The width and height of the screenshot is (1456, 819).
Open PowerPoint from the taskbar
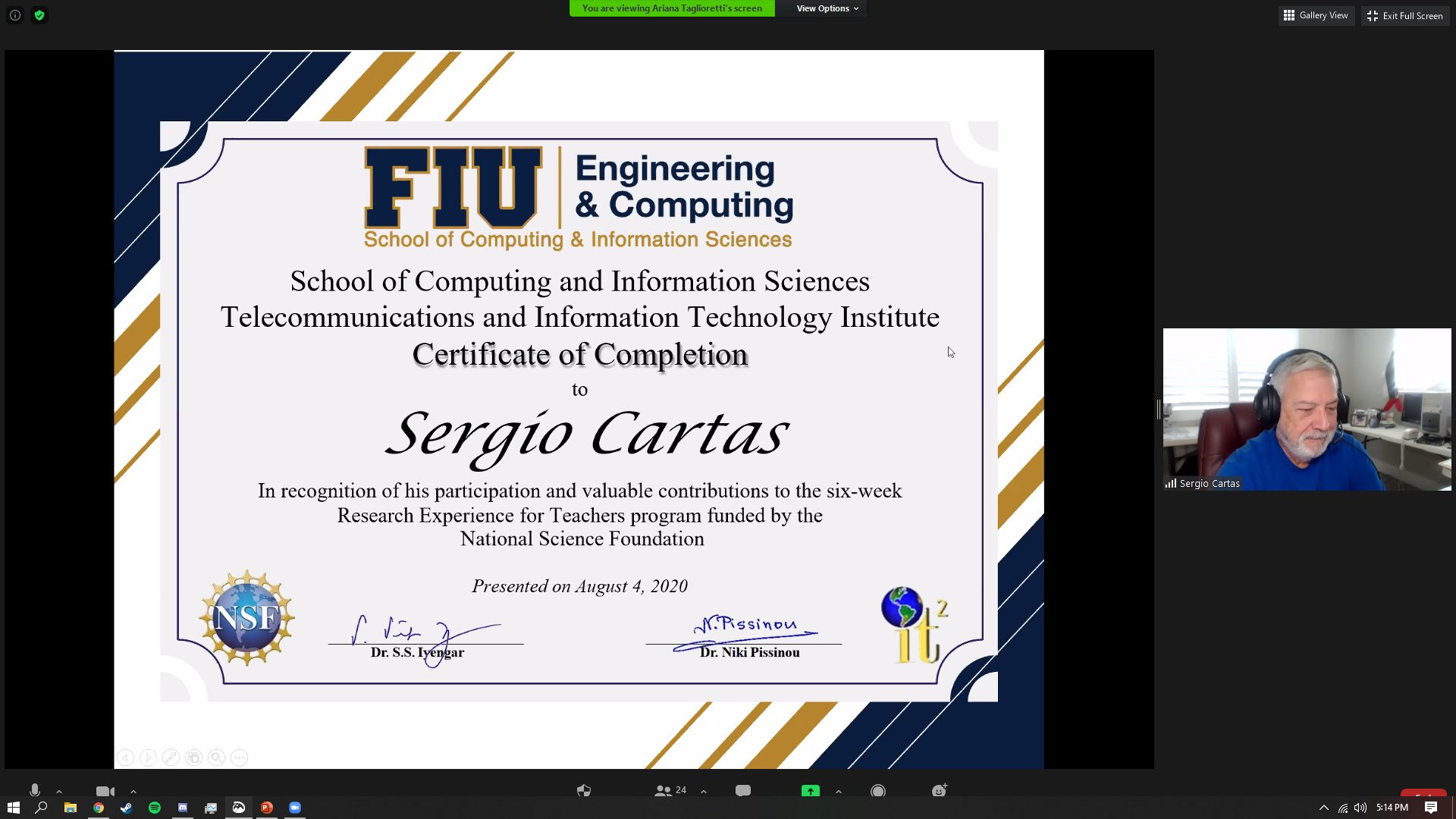coord(267,808)
